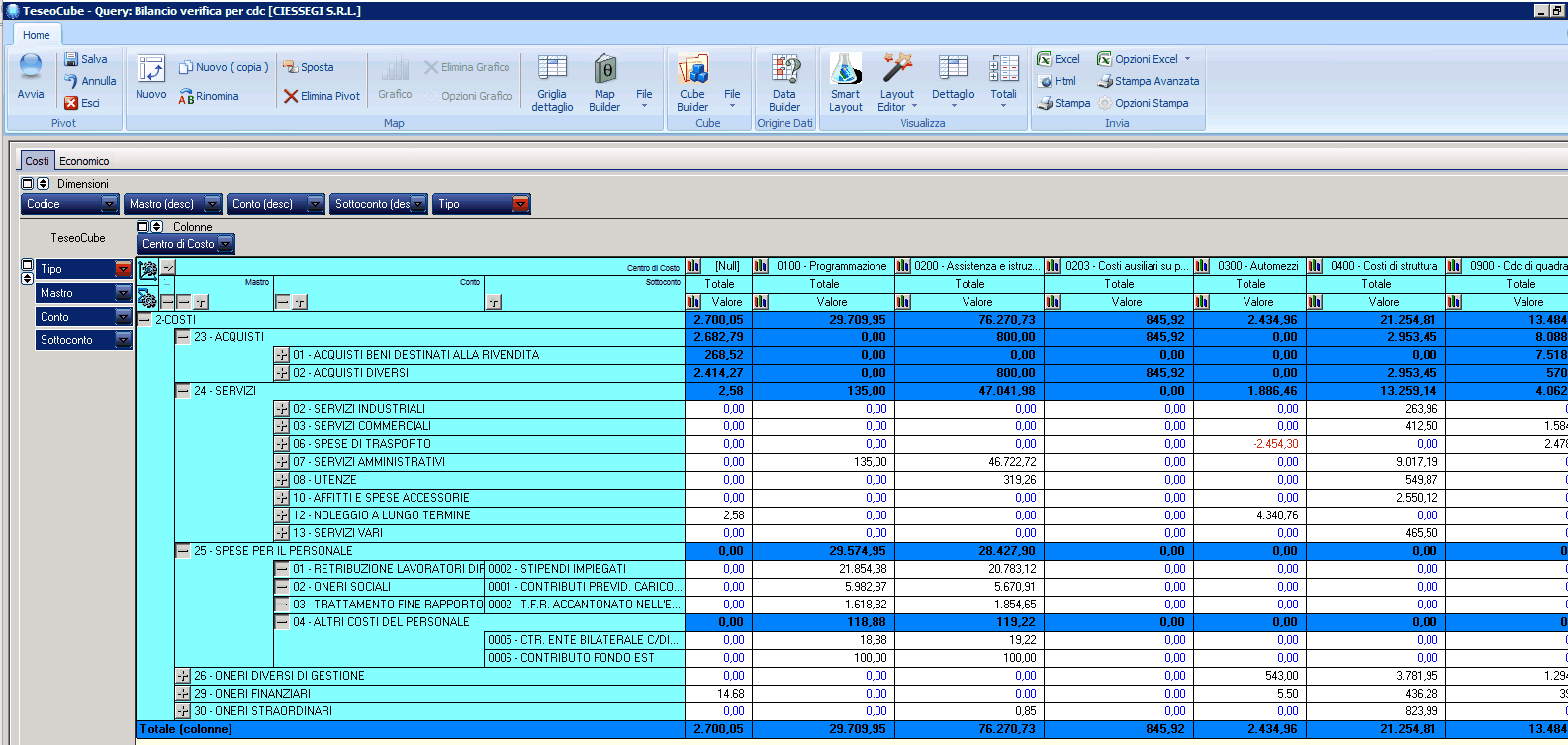Save the query with Salva

coord(86,59)
